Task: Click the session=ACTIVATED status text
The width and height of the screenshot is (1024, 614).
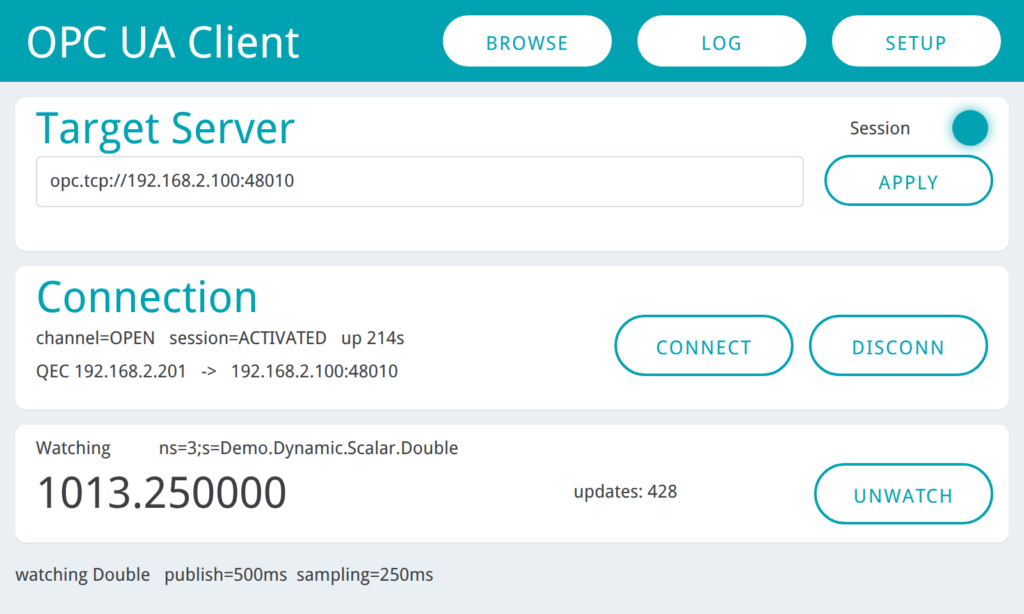Action: pos(248,338)
